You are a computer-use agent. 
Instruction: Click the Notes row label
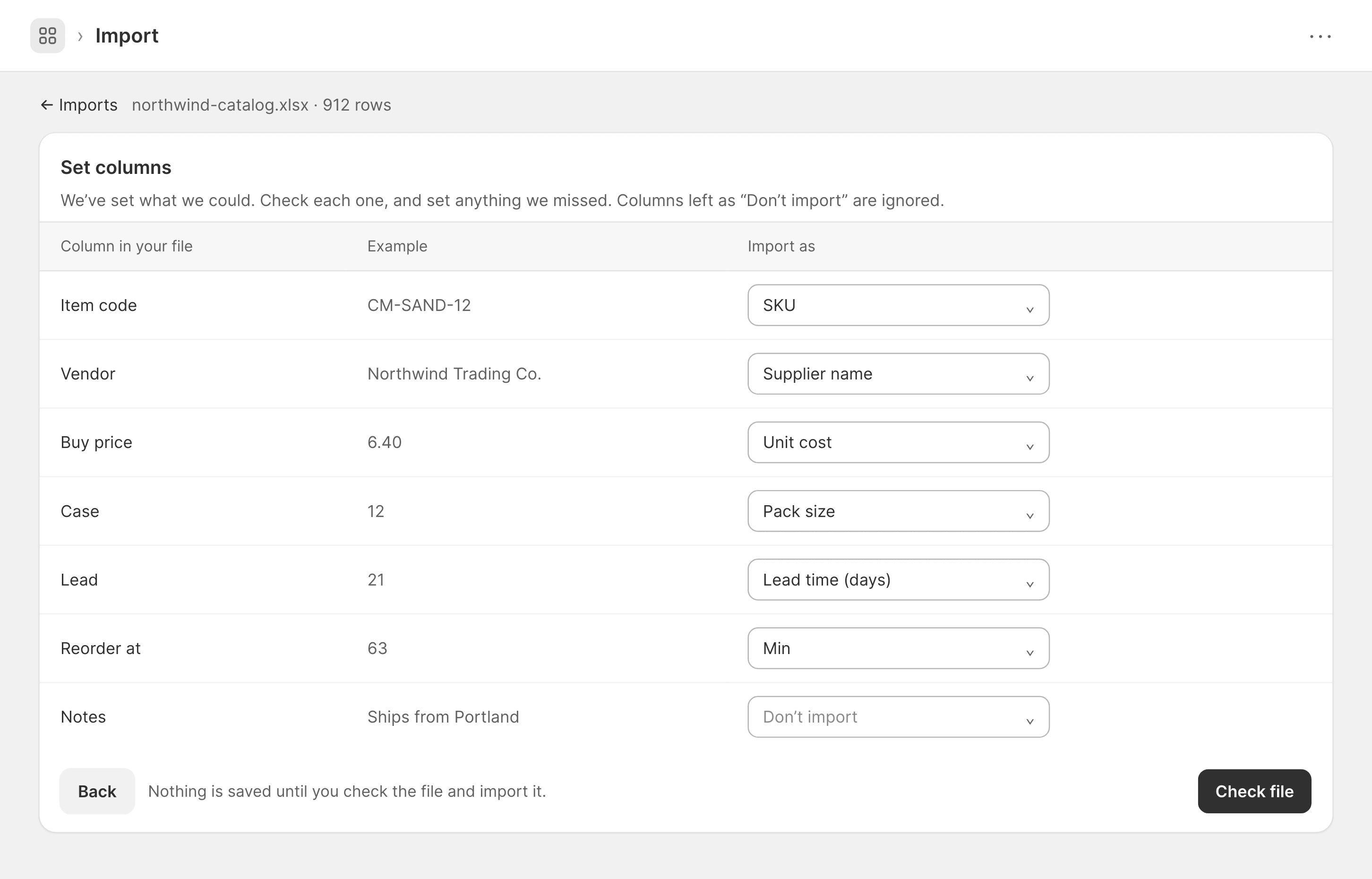point(83,717)
